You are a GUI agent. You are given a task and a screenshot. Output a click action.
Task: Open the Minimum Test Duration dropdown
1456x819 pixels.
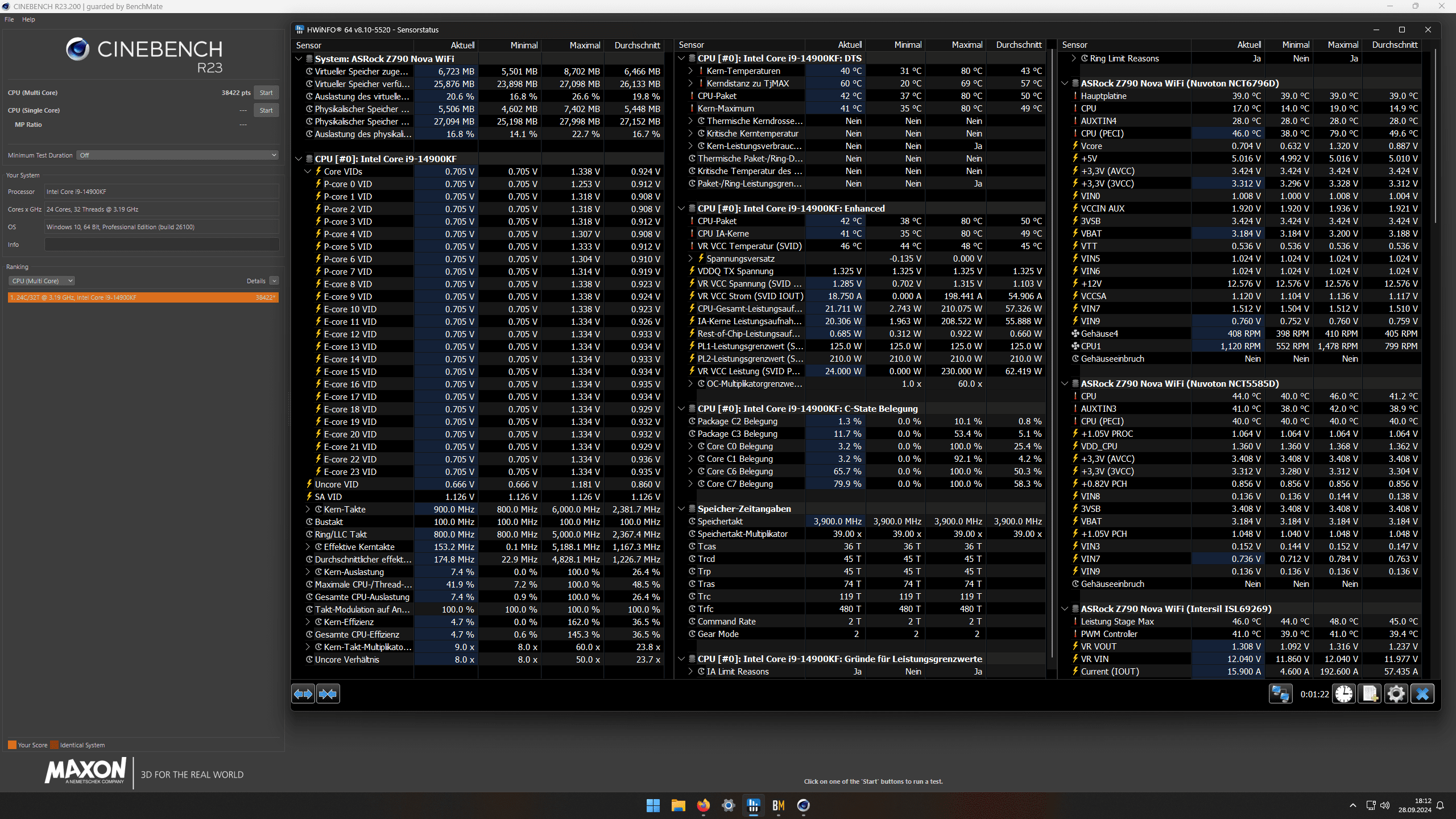(x=178, y=155)
